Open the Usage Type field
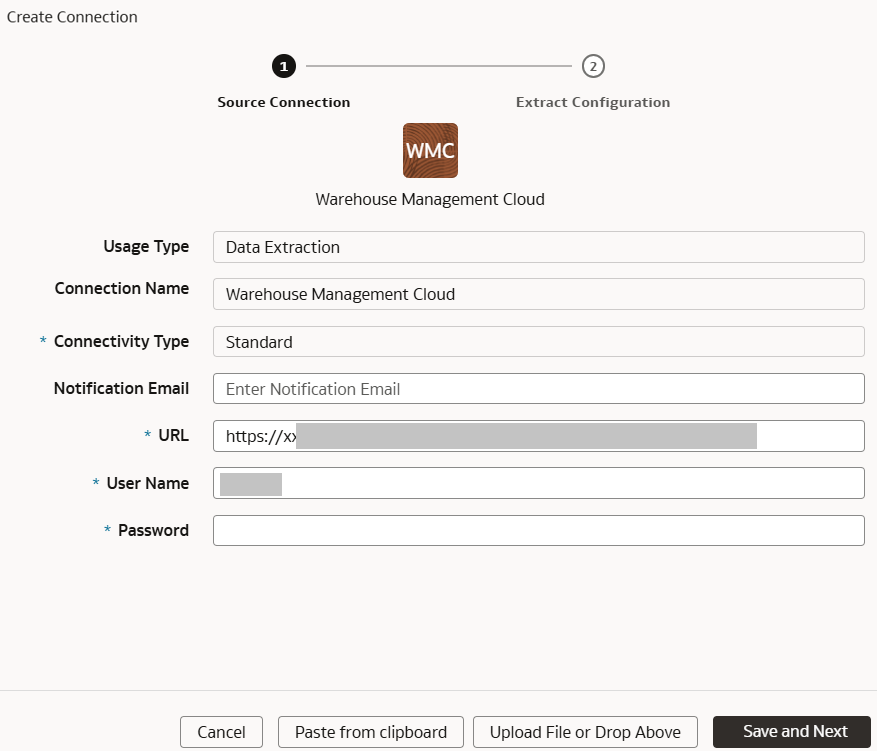 (x=538, y=246)
